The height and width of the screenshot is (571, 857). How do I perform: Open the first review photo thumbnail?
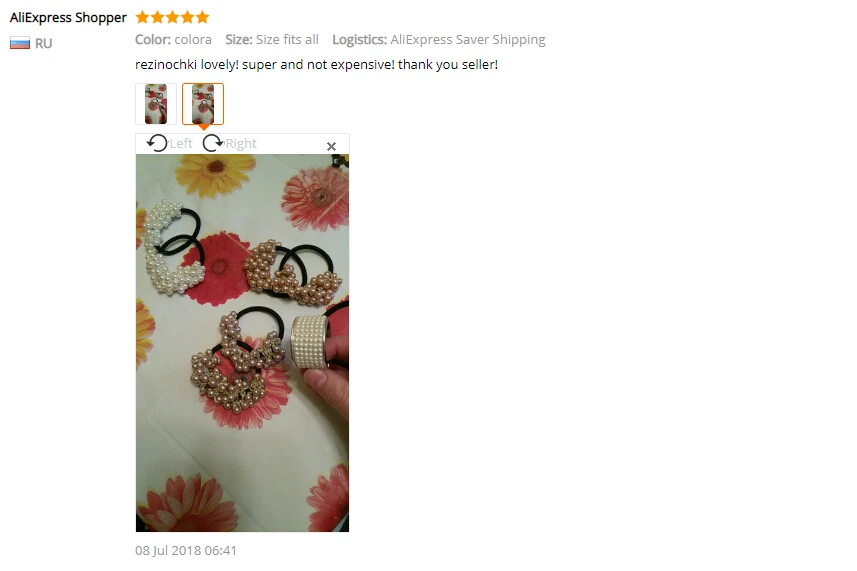point(156,104)
